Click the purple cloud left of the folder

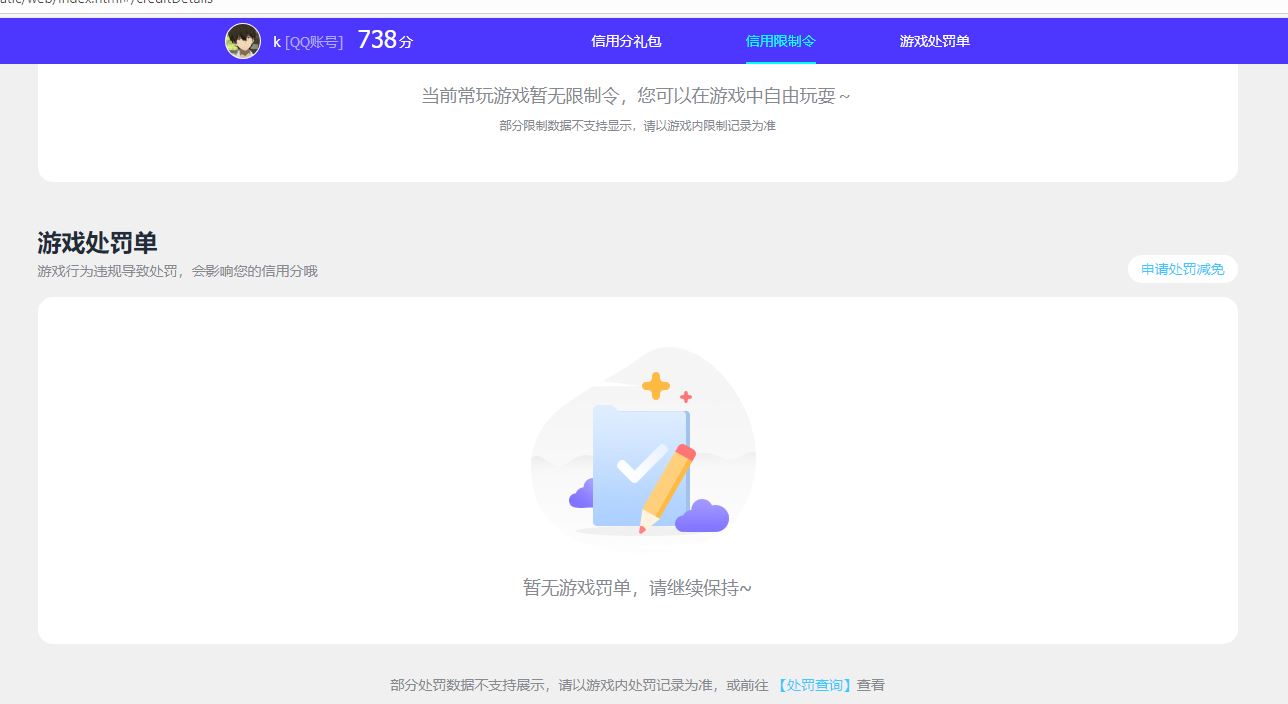tap(581, 494)
